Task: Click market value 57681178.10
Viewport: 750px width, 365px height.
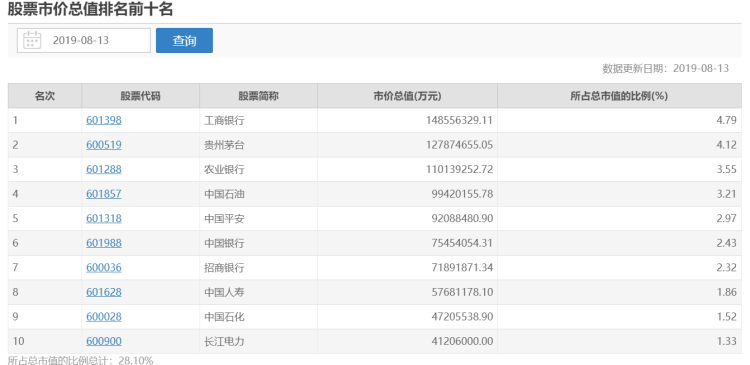Action: 462,292
